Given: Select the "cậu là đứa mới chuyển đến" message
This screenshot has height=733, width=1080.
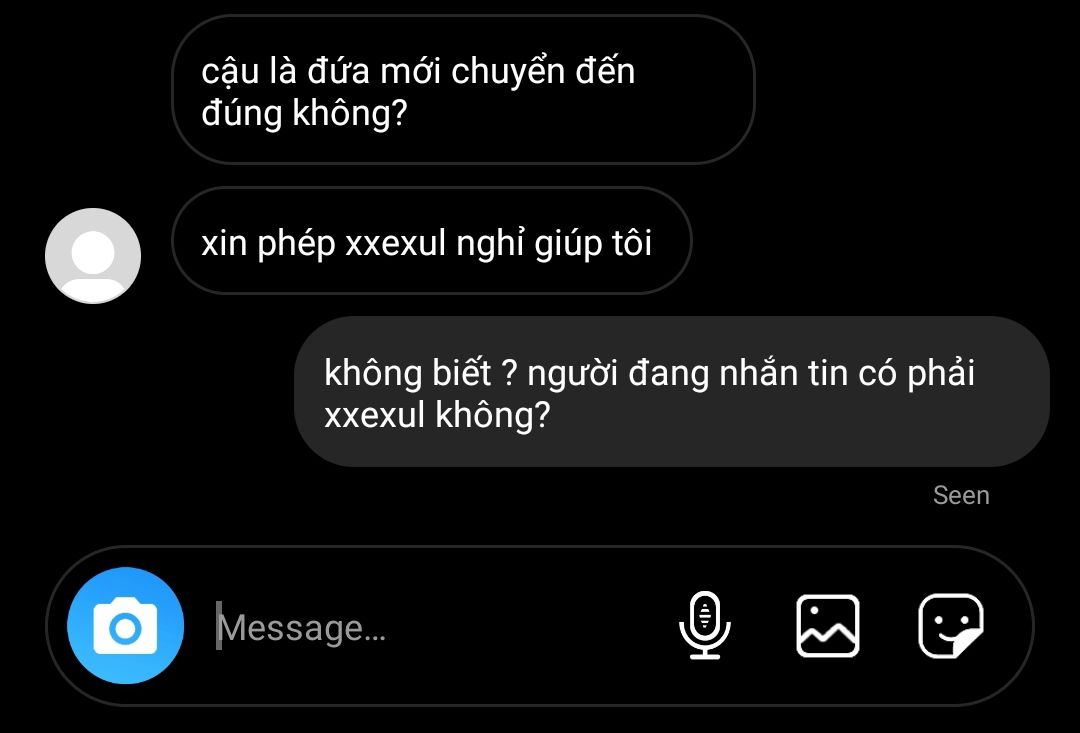Looking at the screenshot, I should [x=463, y=90].
